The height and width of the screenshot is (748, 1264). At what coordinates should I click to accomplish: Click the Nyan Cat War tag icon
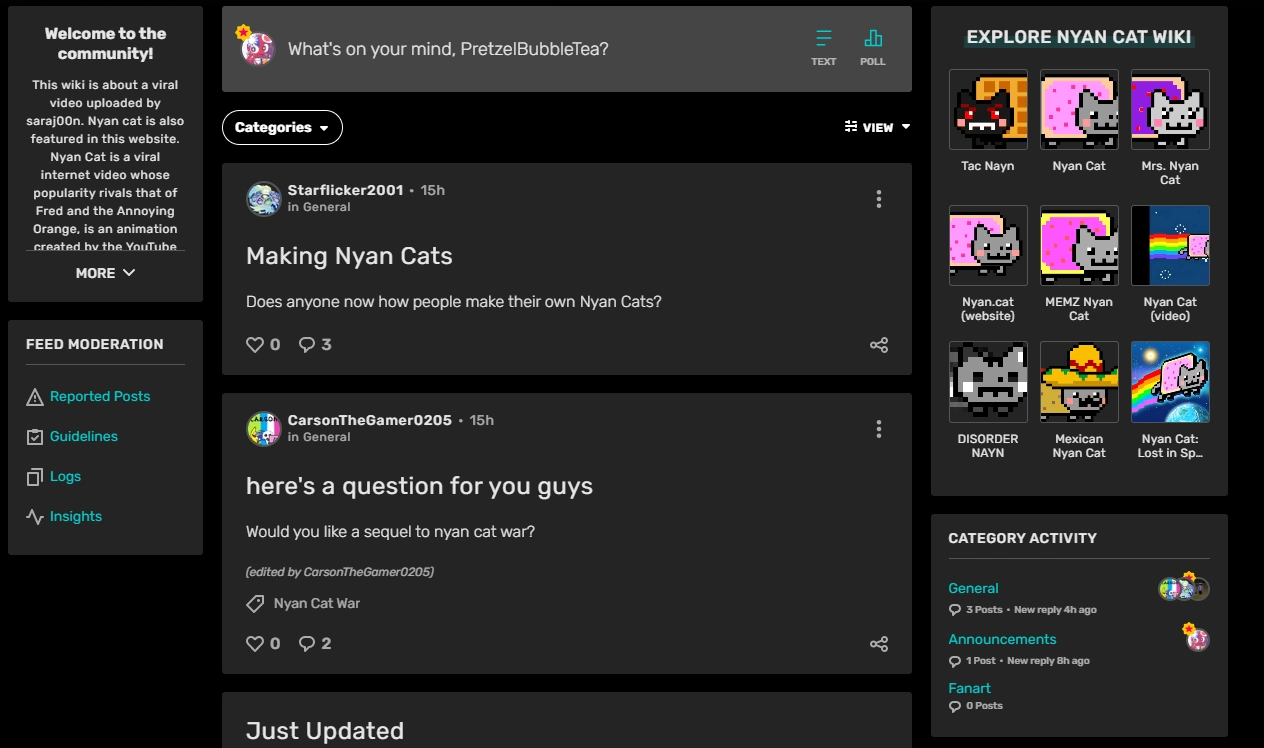pos(256,604)
